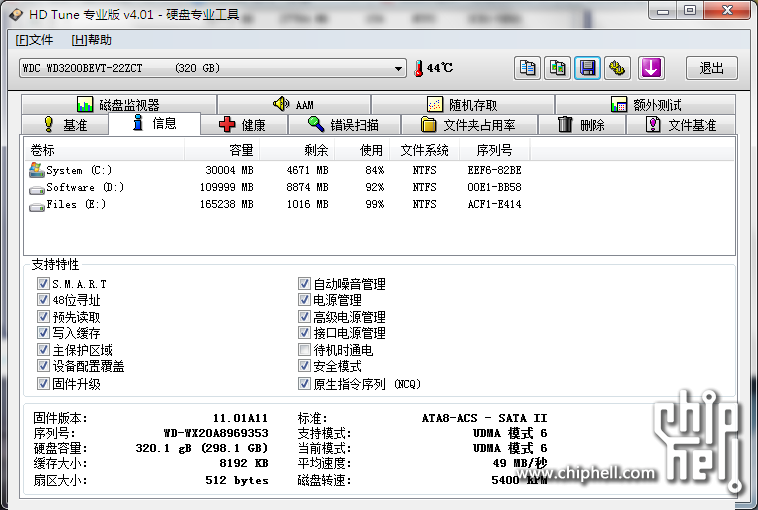The image size is (758, 510).
Task: Toggle the 原生指令序列 (NCQ) checkbox
Action: click(304, 384)
